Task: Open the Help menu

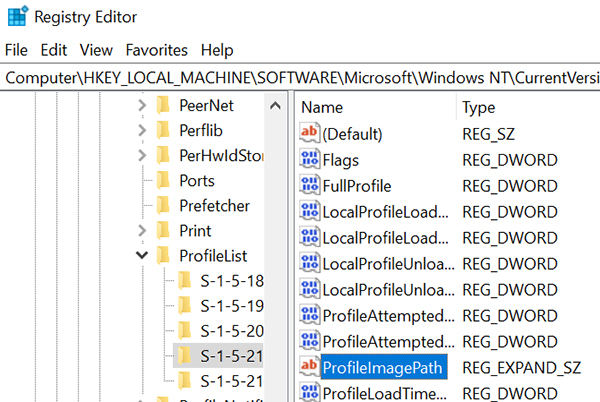Action: 217,50
